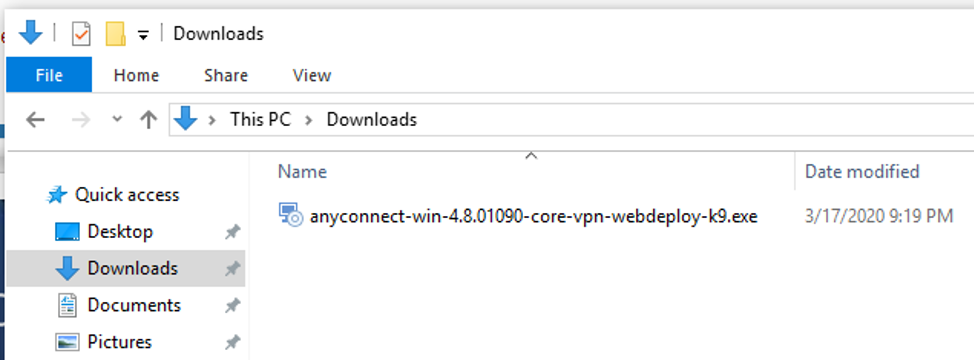
Task: Go back with the left arrow button
Action: pos(35,119)
